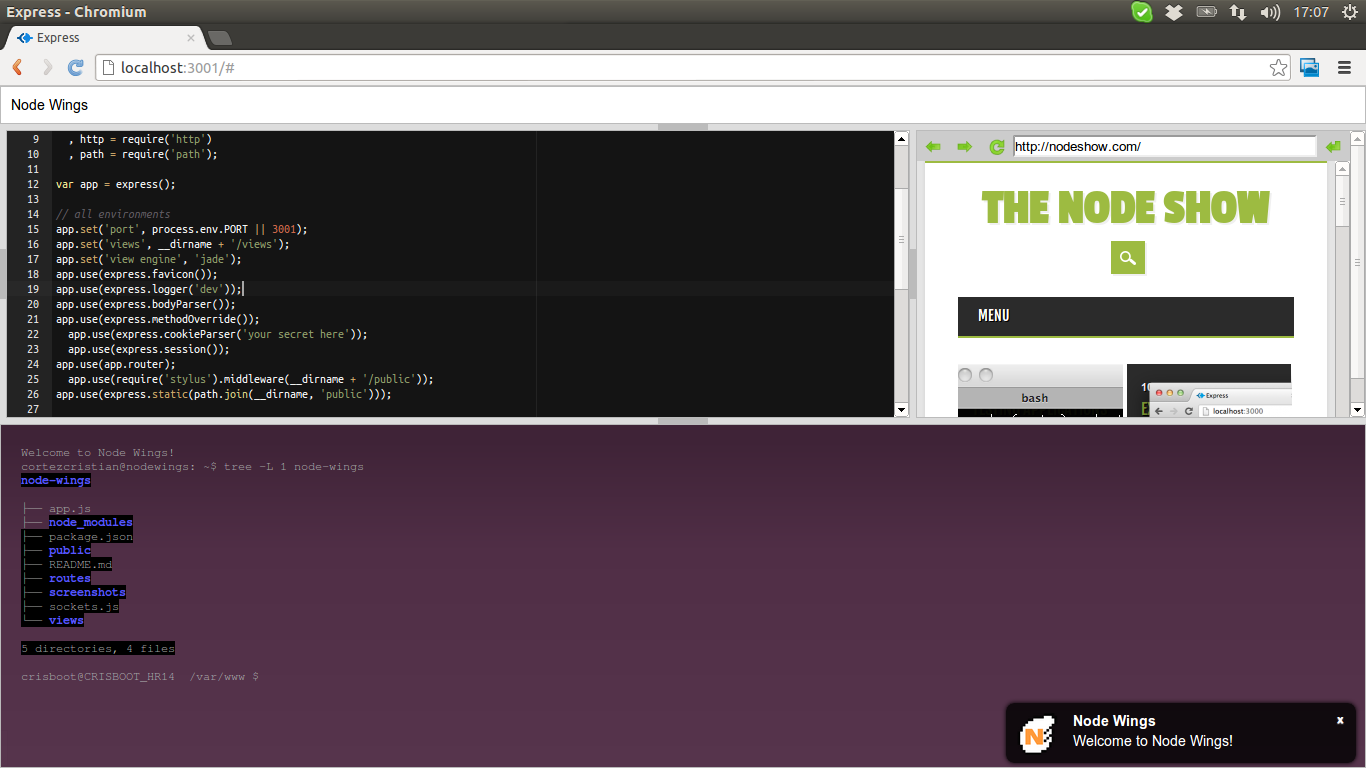The height and width of the screenshot is (768, 1366).
Task: Click line number 12 in the editor gutter
Action: pos(33,184)
